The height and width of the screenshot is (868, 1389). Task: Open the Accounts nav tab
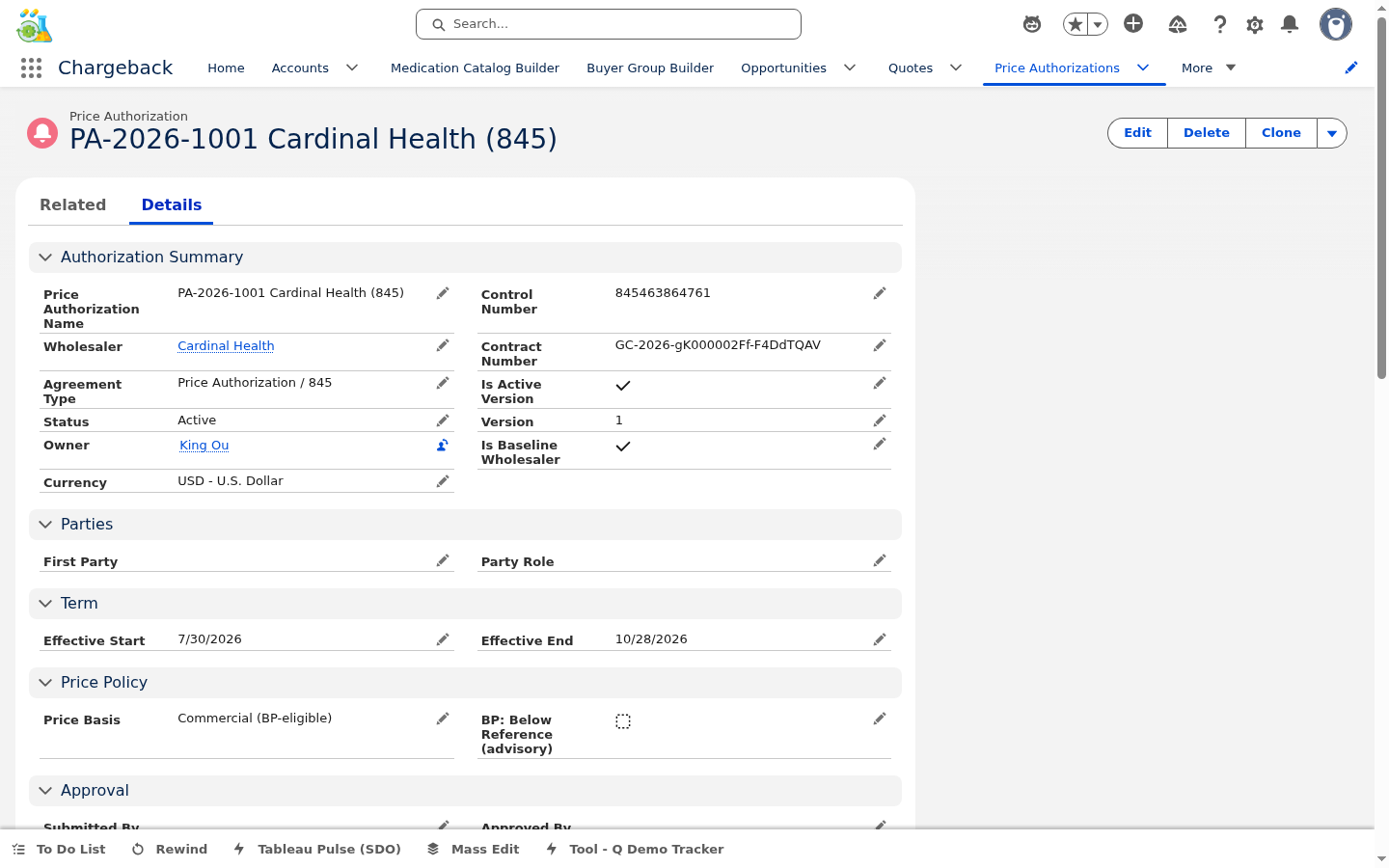pyautogui.click(x=300, y=68)
